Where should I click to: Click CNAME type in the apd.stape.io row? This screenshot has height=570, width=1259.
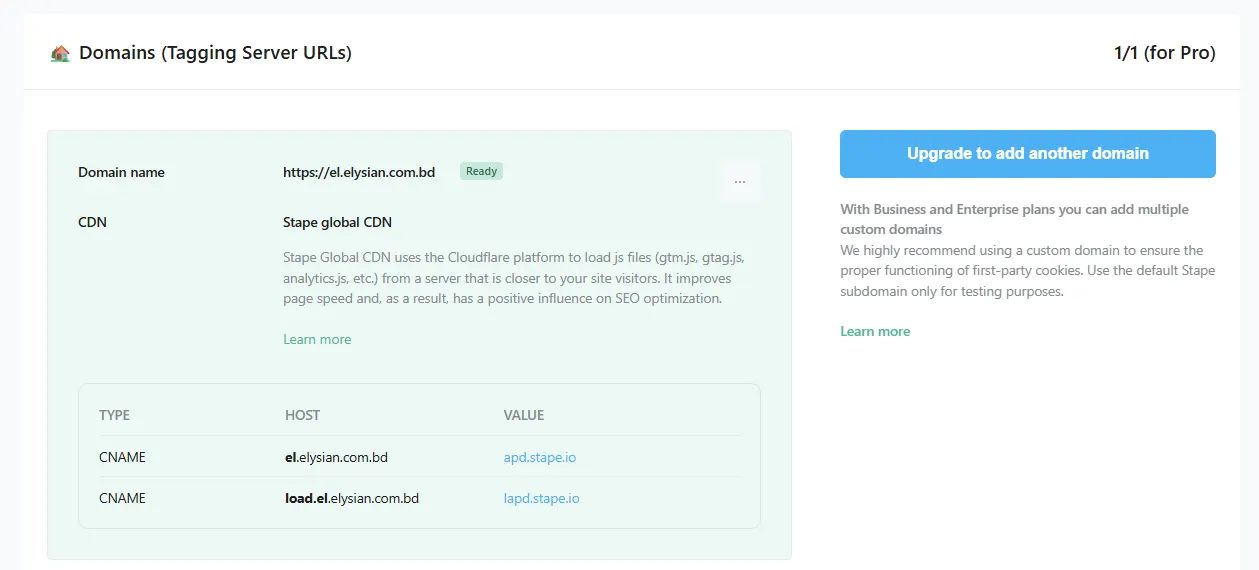[122, 457]
